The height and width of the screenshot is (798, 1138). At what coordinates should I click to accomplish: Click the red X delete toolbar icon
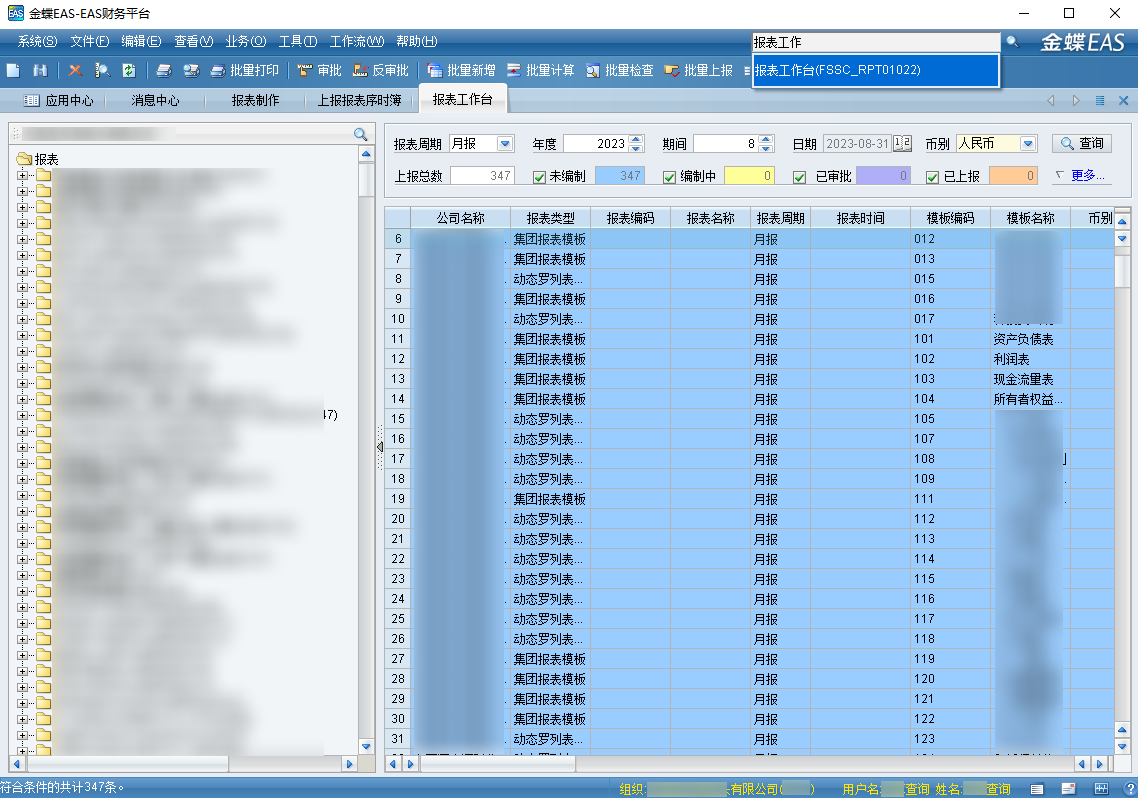(75, 71)
